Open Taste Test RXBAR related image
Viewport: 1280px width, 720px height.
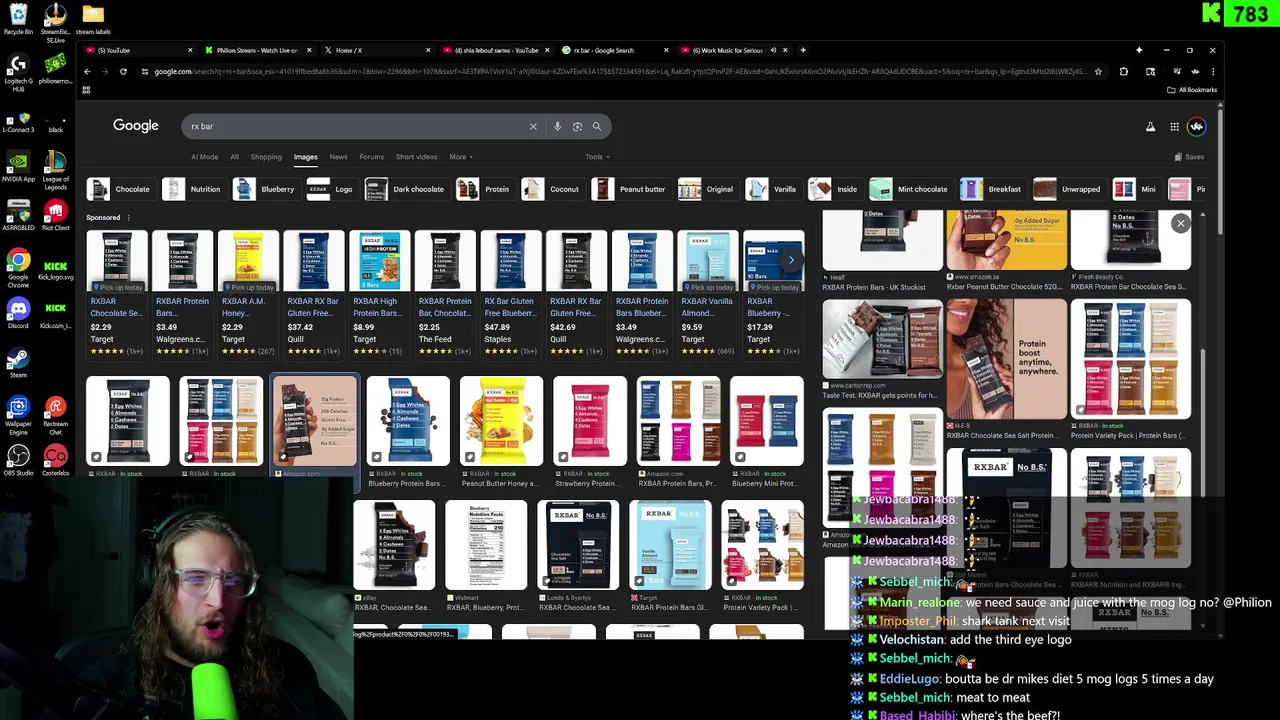tap(881, 348)
